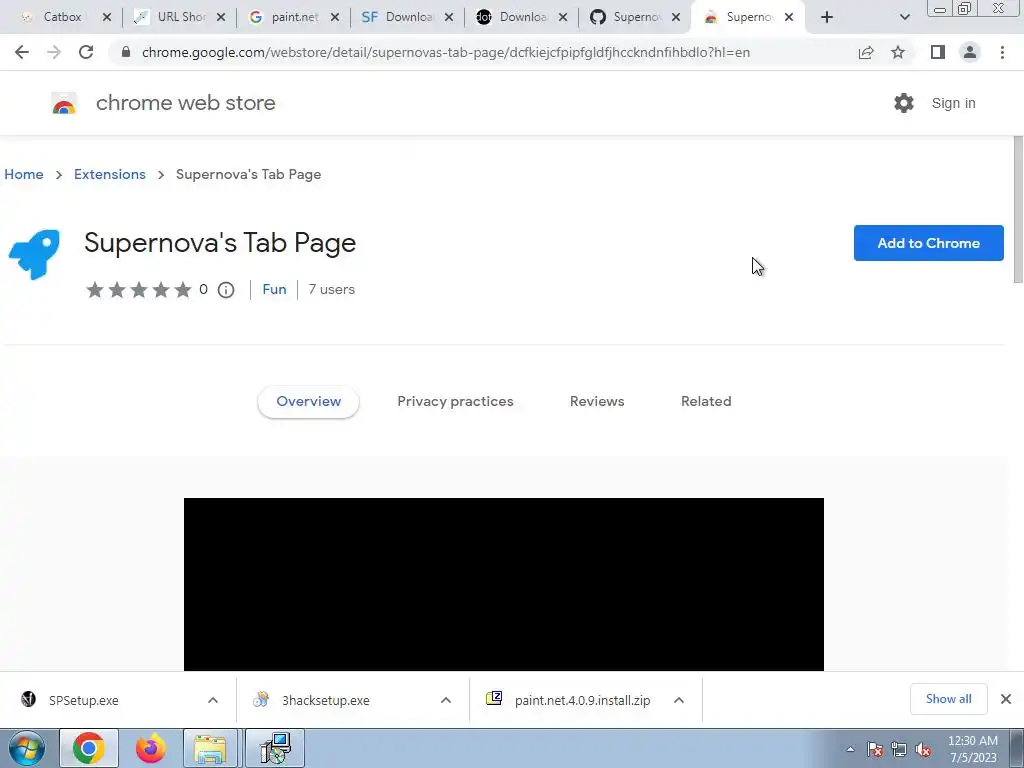
Task: Open File Explorer from the taskbar
Action: coord(210,748)
